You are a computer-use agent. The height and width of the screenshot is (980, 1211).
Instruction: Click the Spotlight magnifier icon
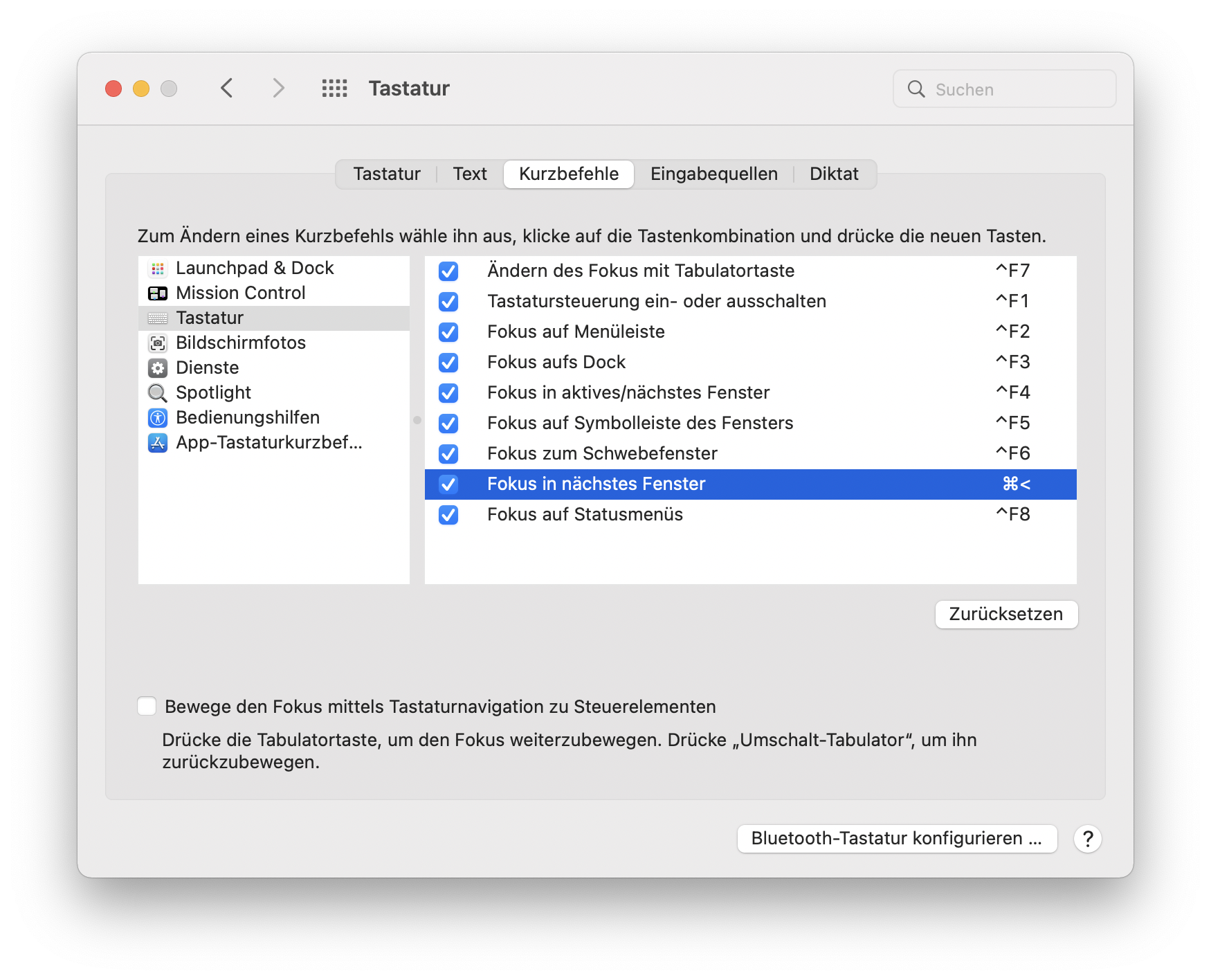[x=158, y=393]
